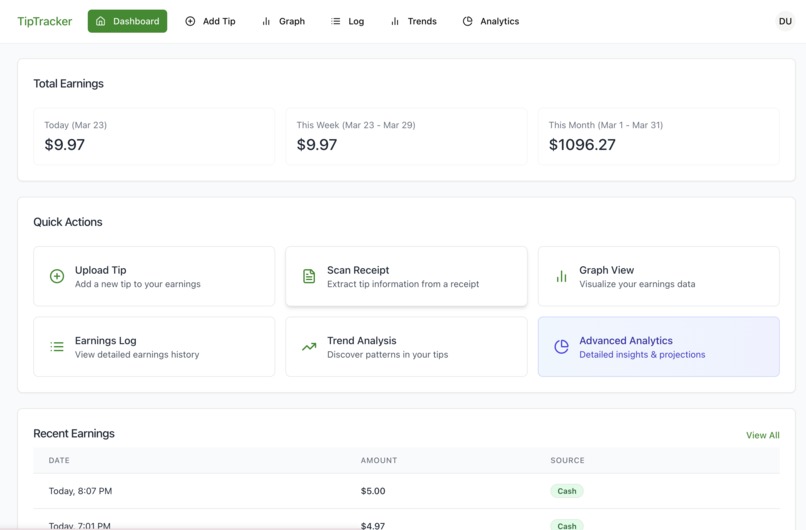Click the Total Earnings heading

click(x=68, y=83)
